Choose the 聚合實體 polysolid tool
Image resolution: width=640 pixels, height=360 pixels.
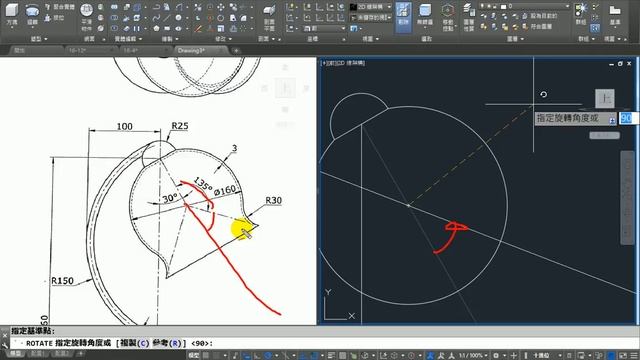60,7
